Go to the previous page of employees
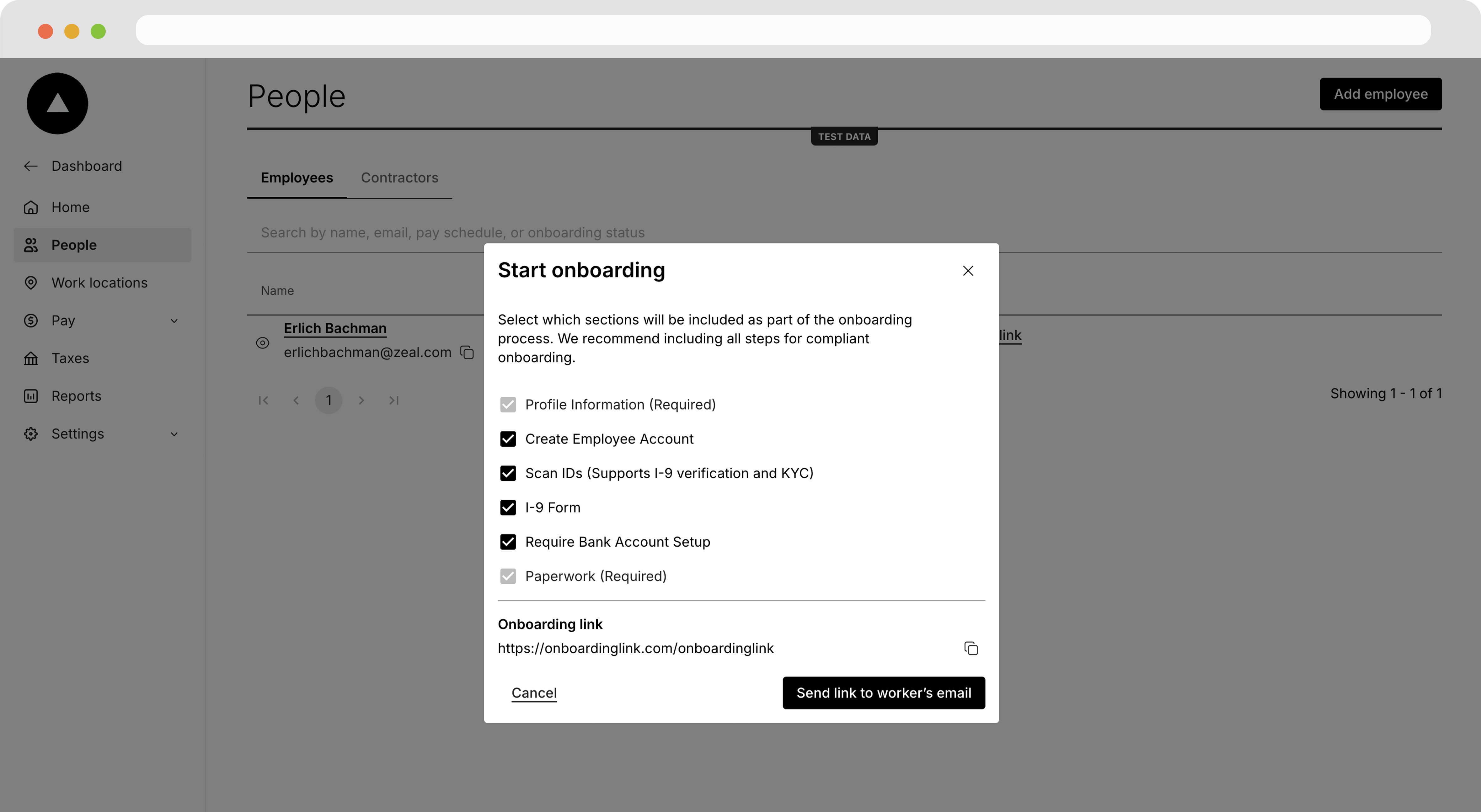 point(296,401)
